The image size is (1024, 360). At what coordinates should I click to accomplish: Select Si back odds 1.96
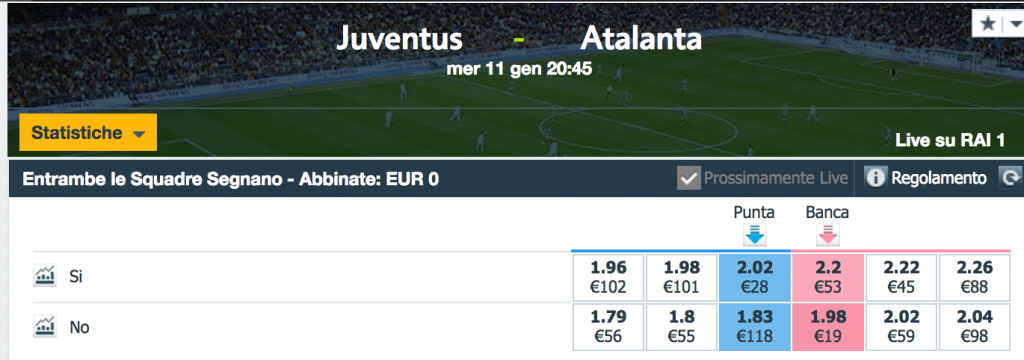(608, 277)
